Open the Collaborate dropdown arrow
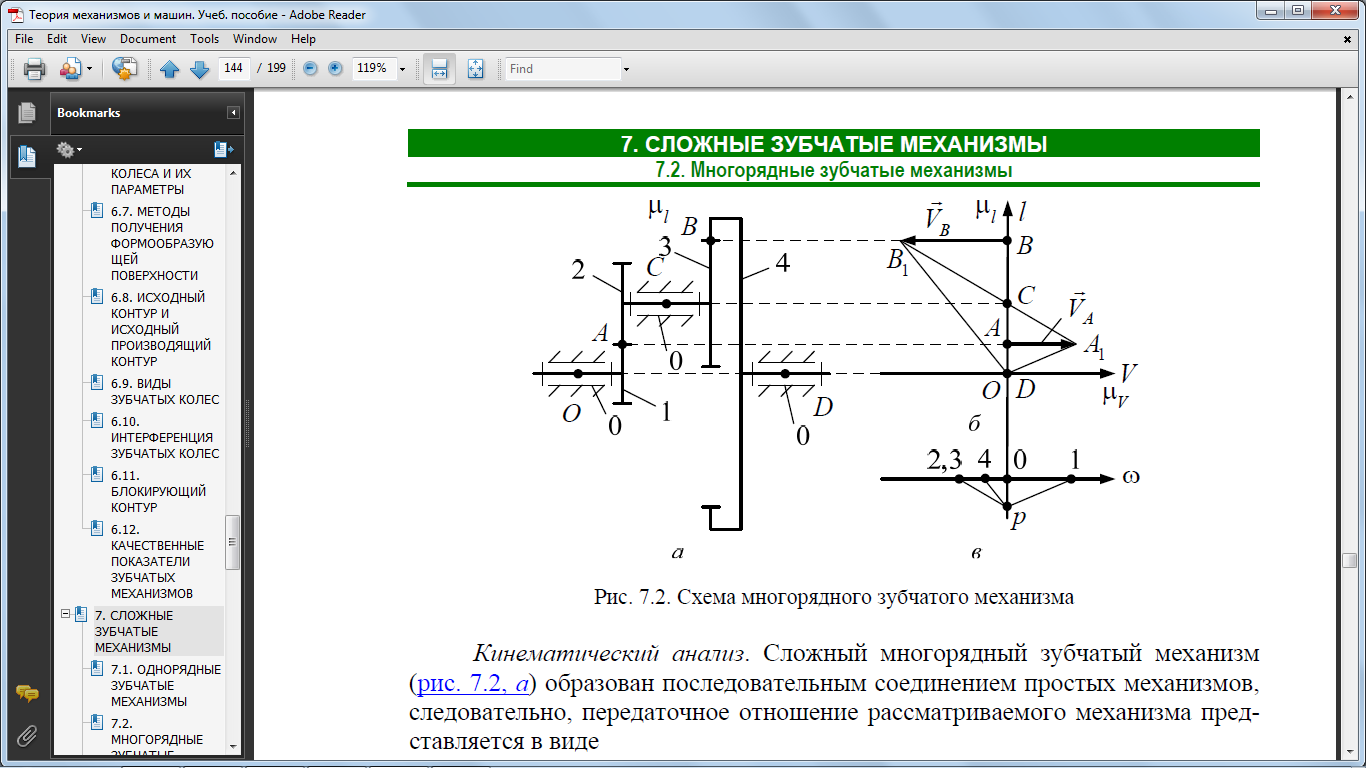The height and width of the screenshot is (768, 1366). pyautogui.click(x=89, y=69)
